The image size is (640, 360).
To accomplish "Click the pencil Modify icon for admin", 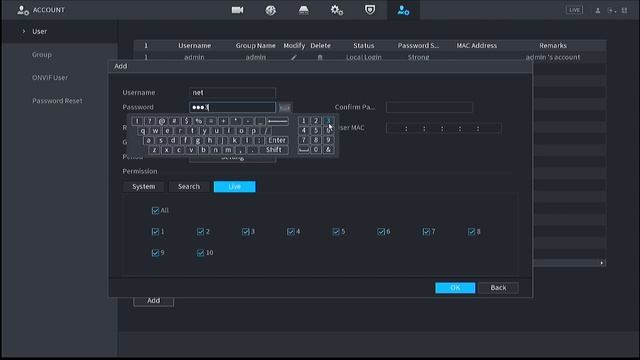I will tap(293, 57).
